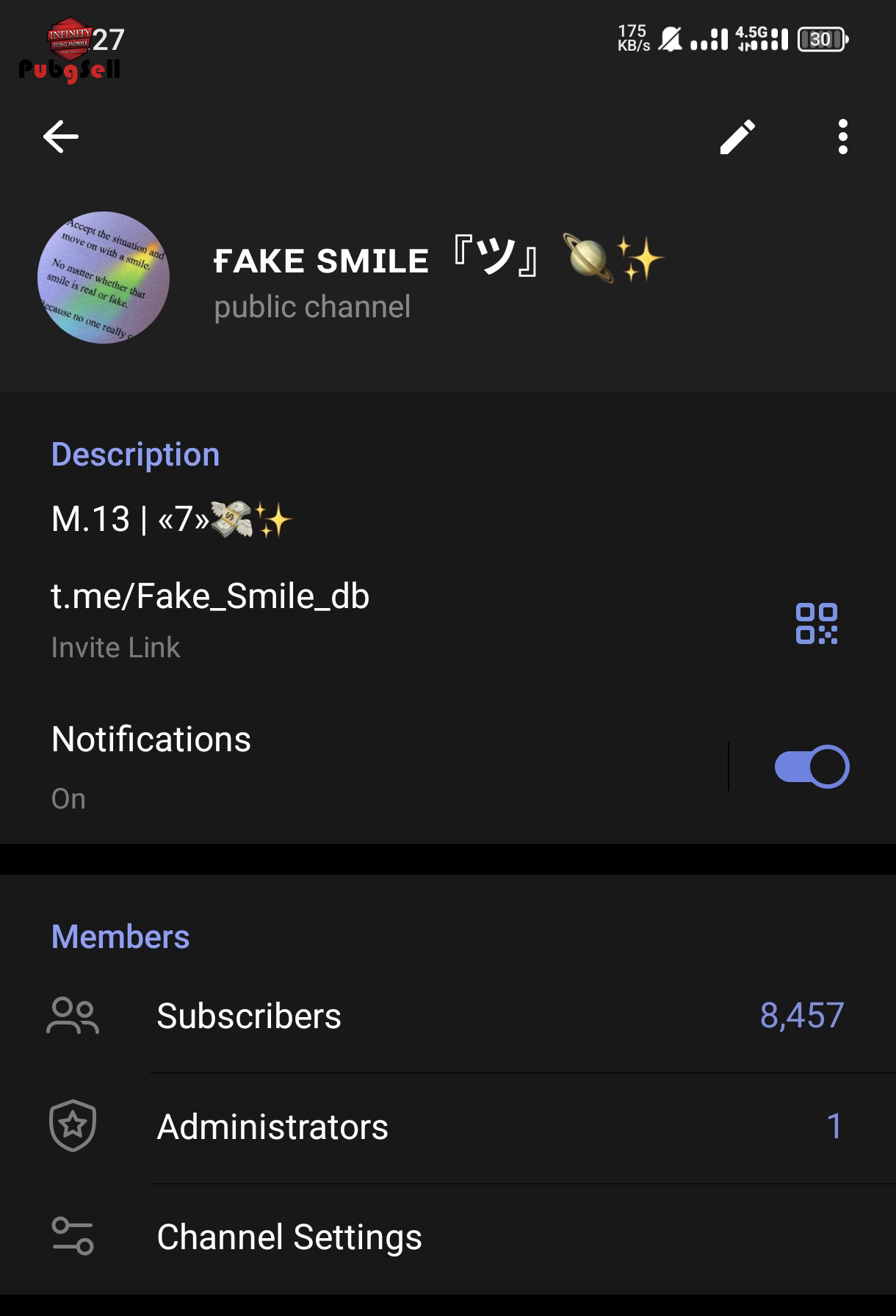Tap the administrators count number
Image resolution: width=896 pixels, height=1316 pixels.
coord(834,1127)
